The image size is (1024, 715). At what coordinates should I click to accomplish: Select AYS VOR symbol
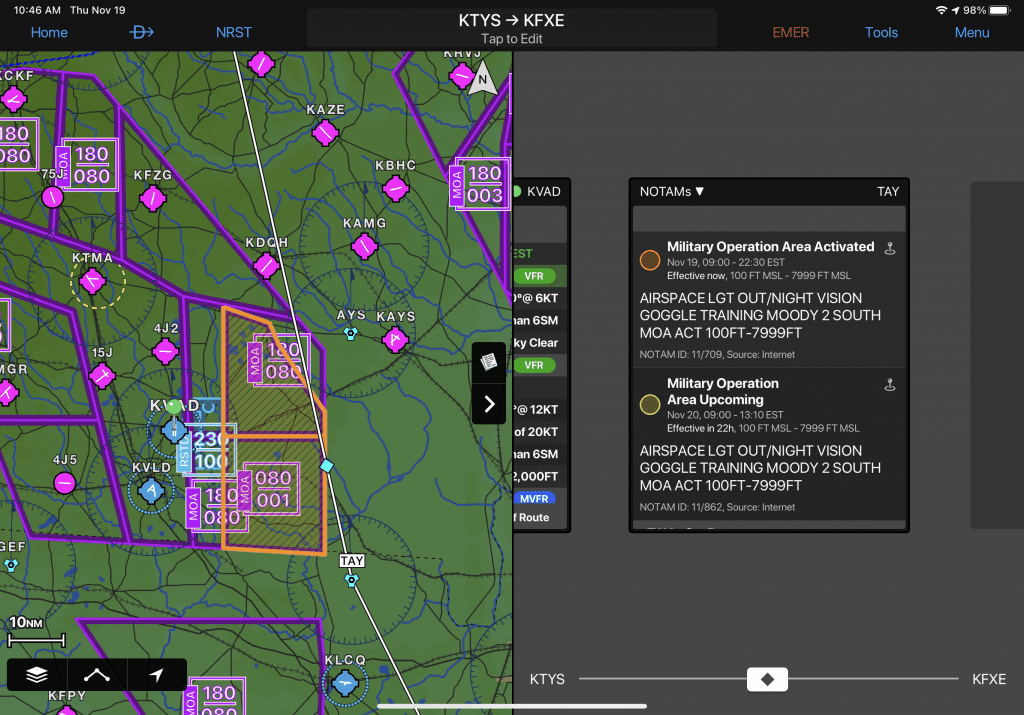tap(351, 334)
